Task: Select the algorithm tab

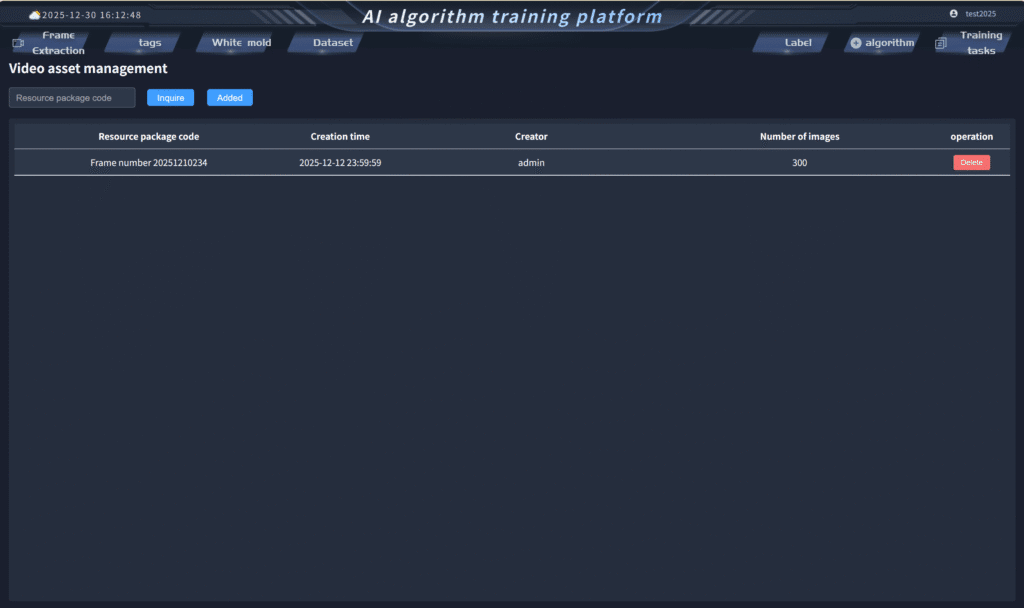Action: coord(889,43)
